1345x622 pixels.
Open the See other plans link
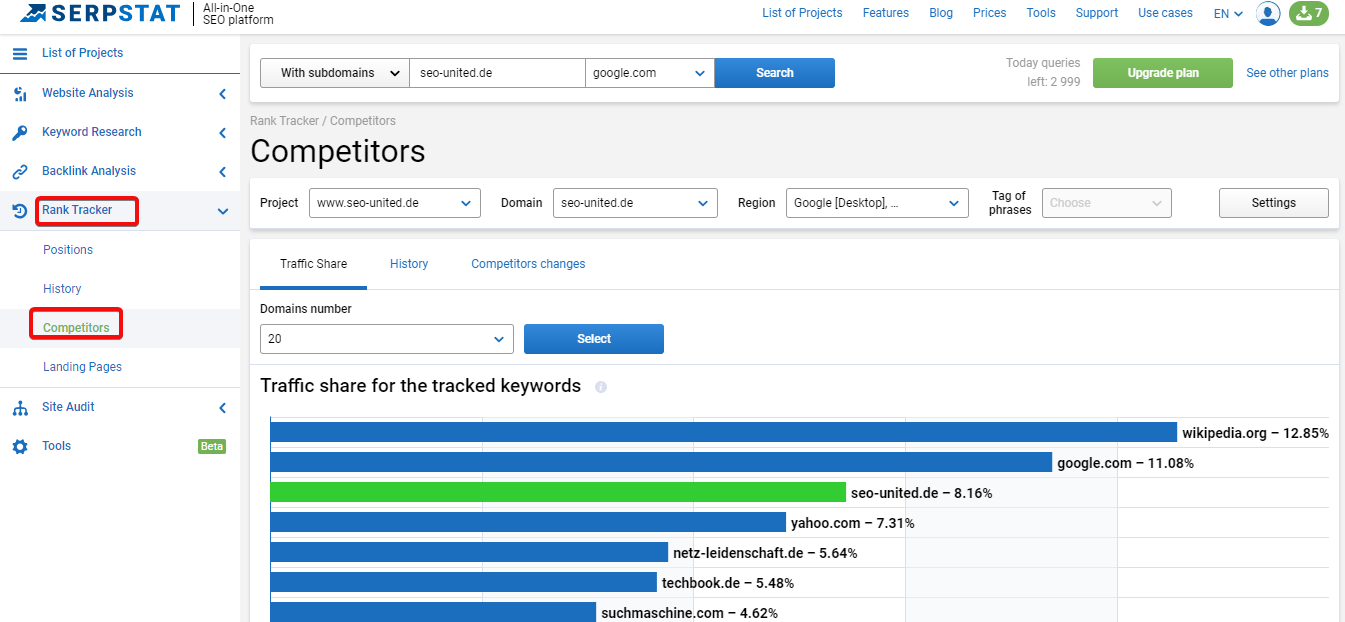[1287, 73]
